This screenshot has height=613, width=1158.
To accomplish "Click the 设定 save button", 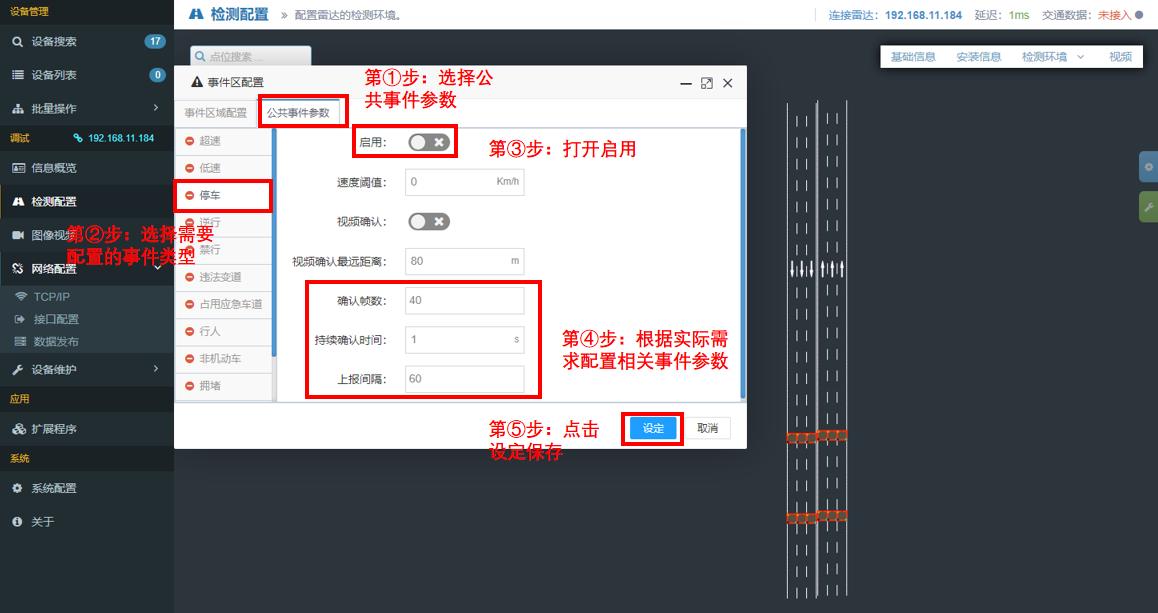I will click(651, 428).
